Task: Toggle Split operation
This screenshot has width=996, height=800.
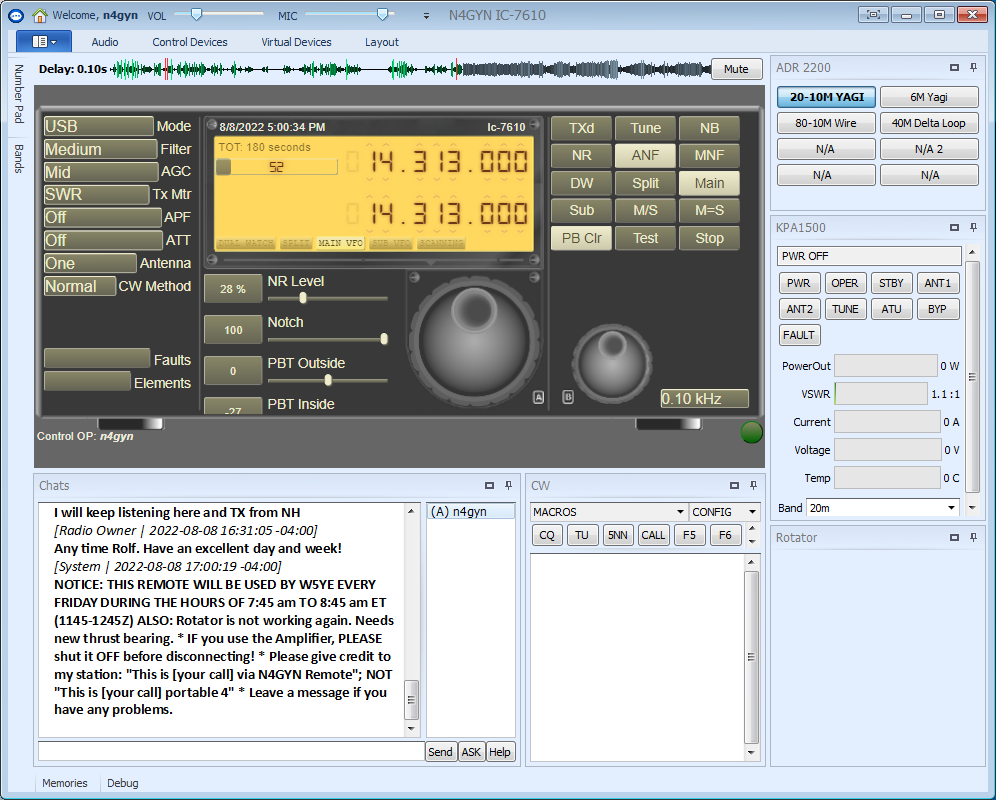Action: [x=645, y=184]
